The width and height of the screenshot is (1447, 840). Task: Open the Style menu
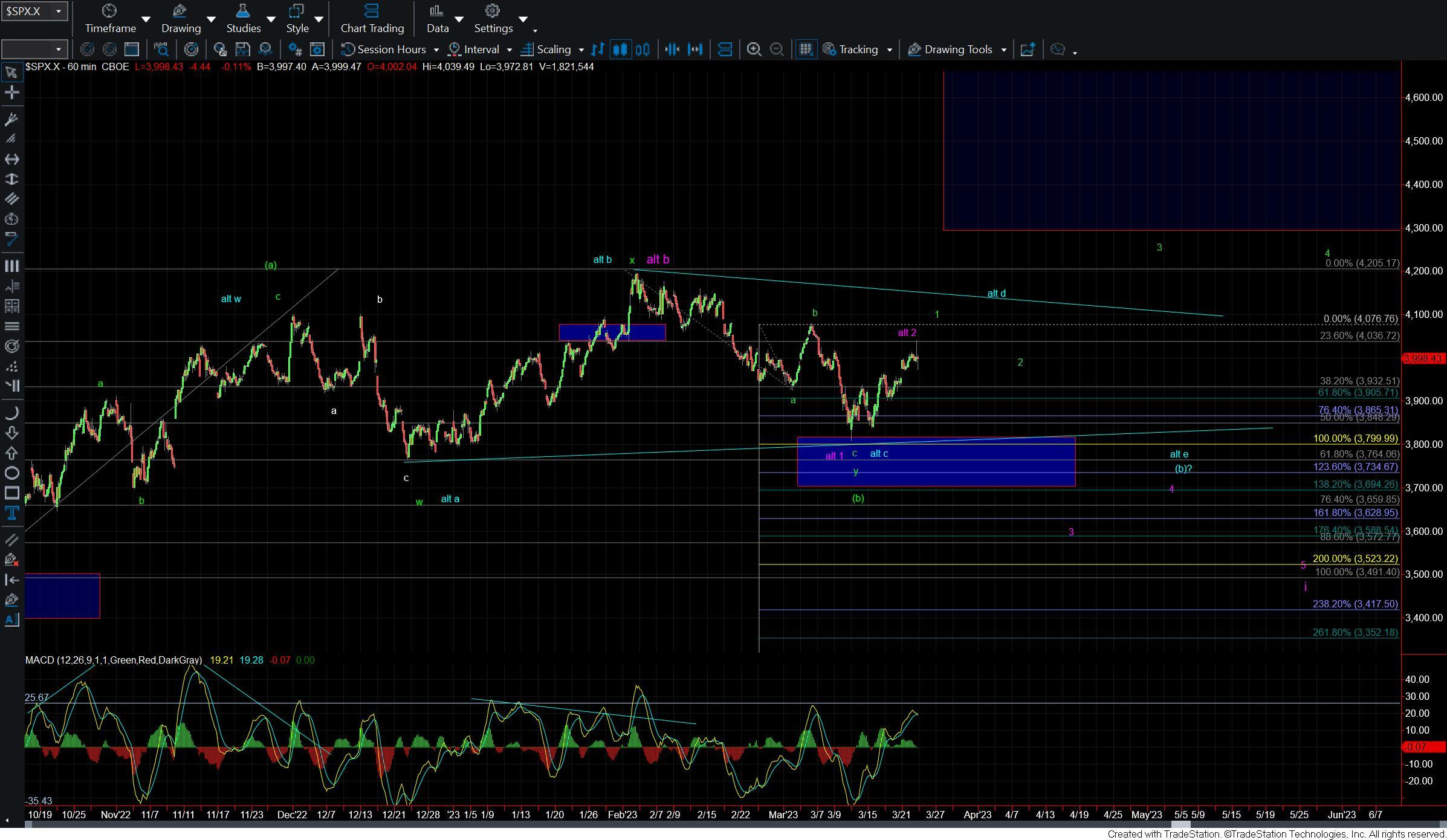[x=297, y=19]
